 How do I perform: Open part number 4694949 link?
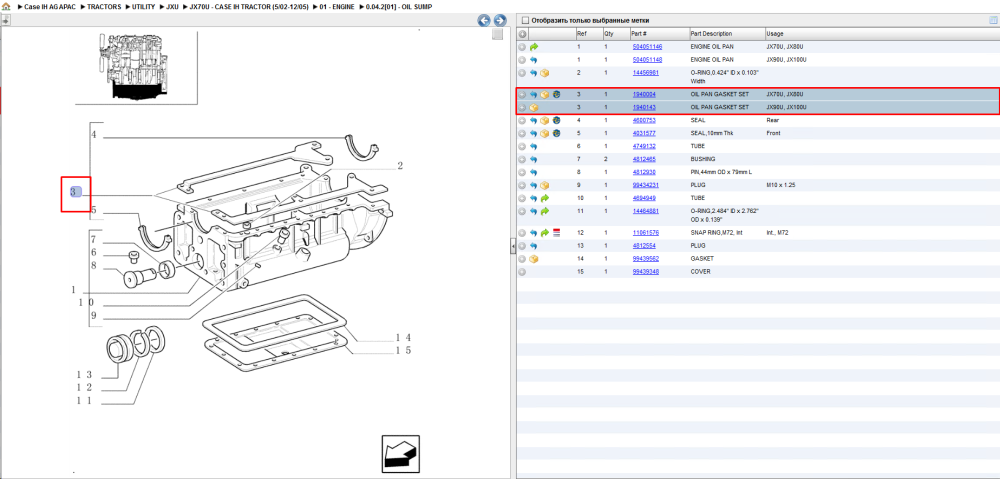[643, 198]
